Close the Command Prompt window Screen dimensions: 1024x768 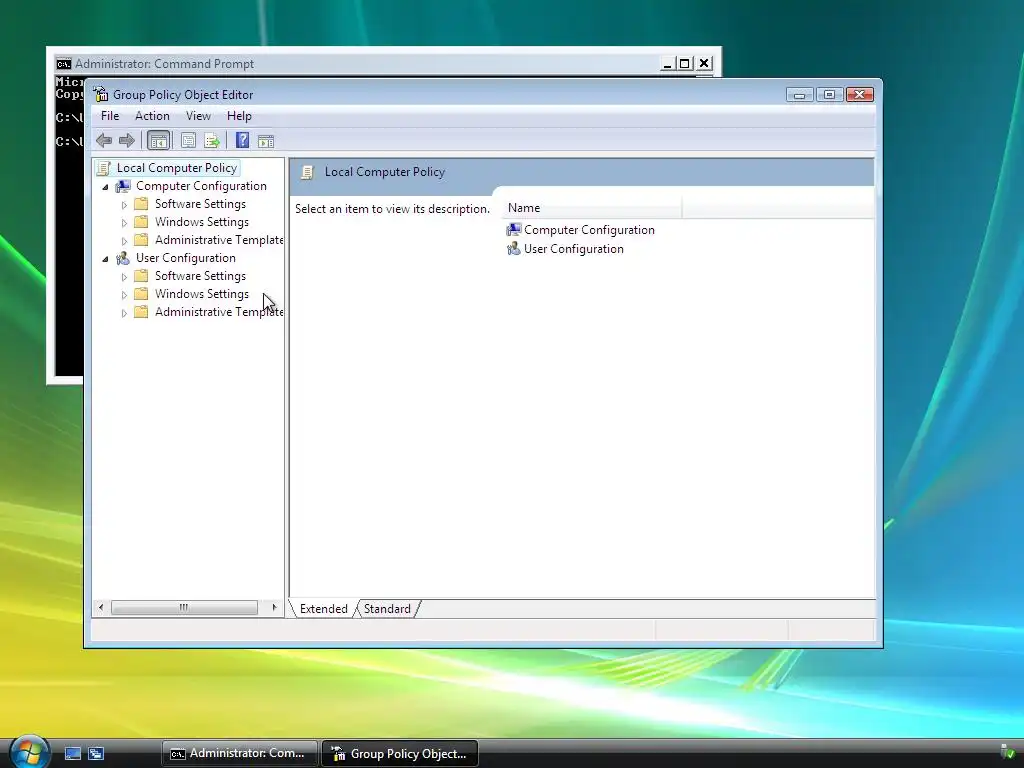click(704, 64)
